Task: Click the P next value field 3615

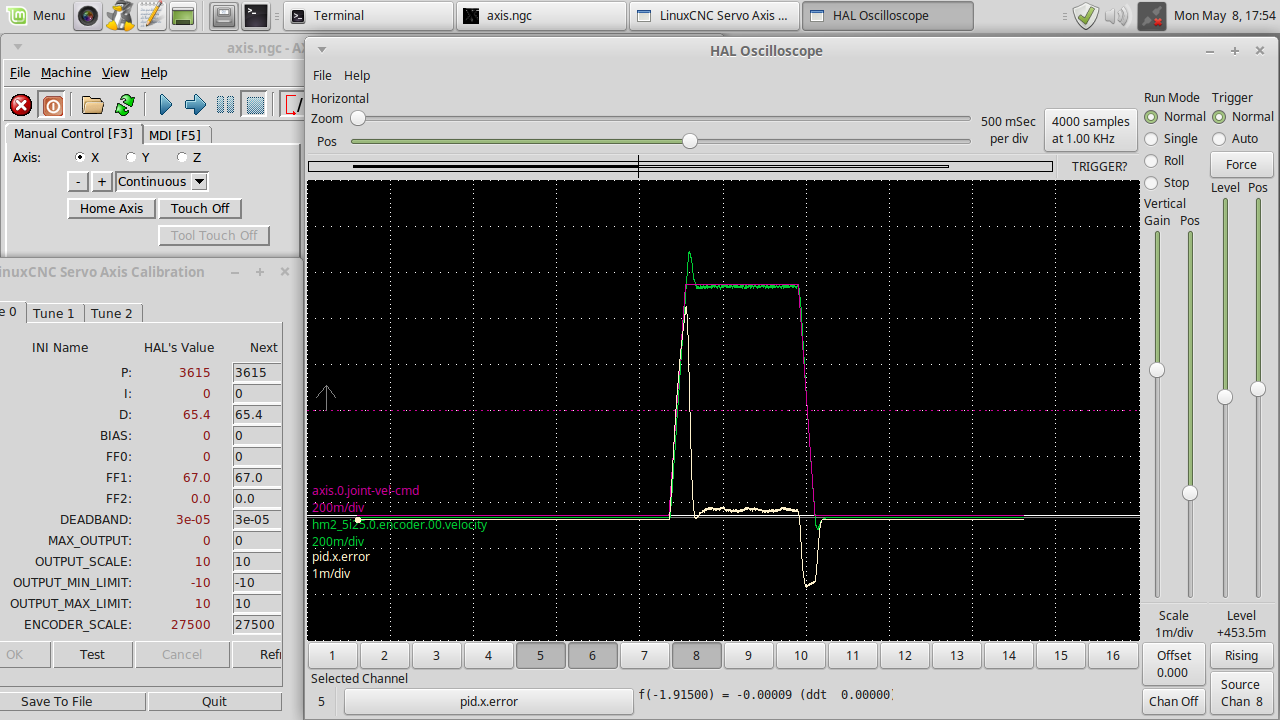Action: pos(256,372)
